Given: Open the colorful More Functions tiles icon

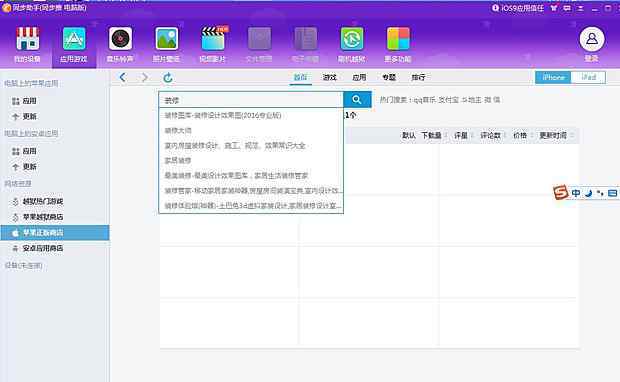Looking at the screenshot, I should 398,39.
